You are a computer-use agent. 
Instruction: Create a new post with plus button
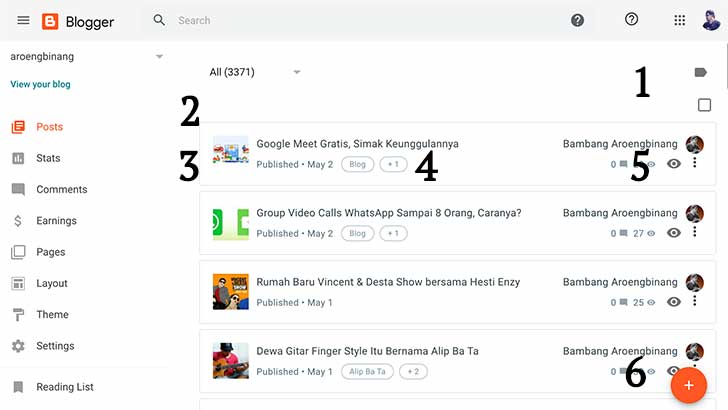click(689, 385)
